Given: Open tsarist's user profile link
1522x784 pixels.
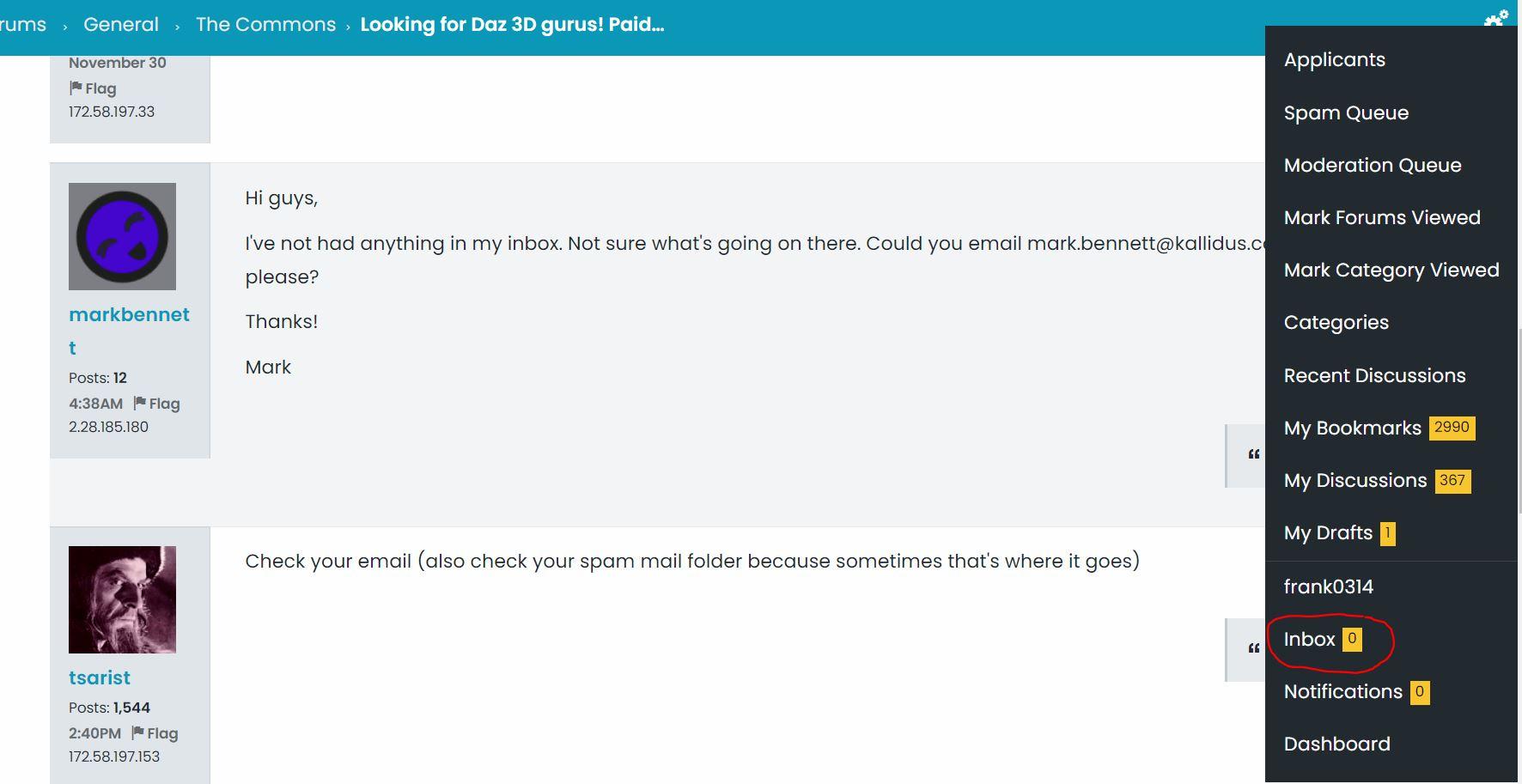Looking at the screenshot, I should 100,678.
